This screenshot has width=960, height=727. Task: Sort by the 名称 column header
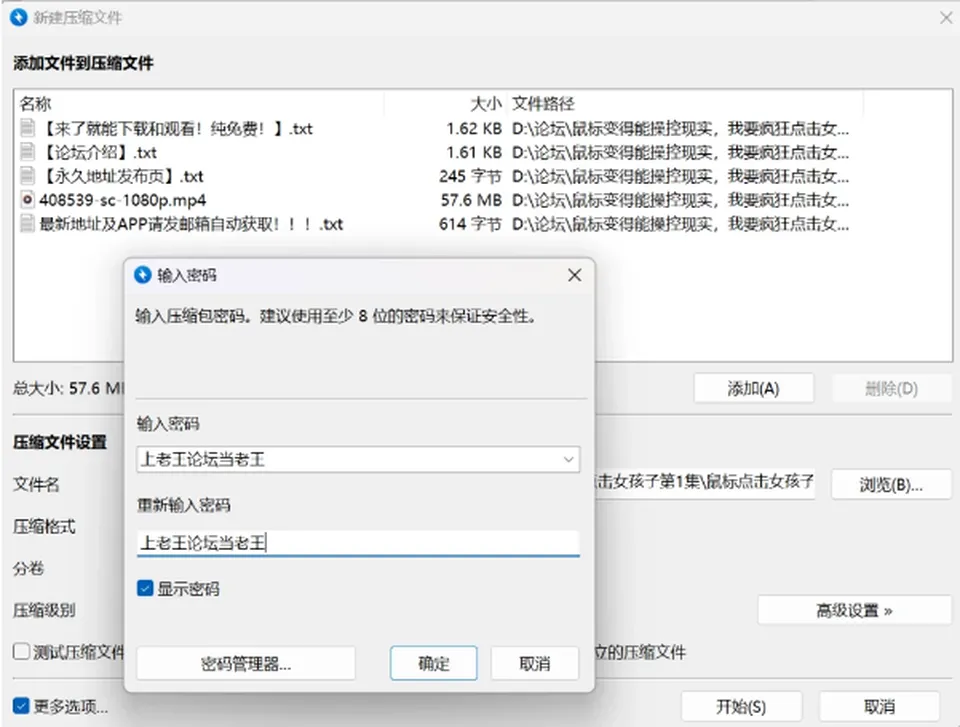pyautogui.click(x=36, y=104)
